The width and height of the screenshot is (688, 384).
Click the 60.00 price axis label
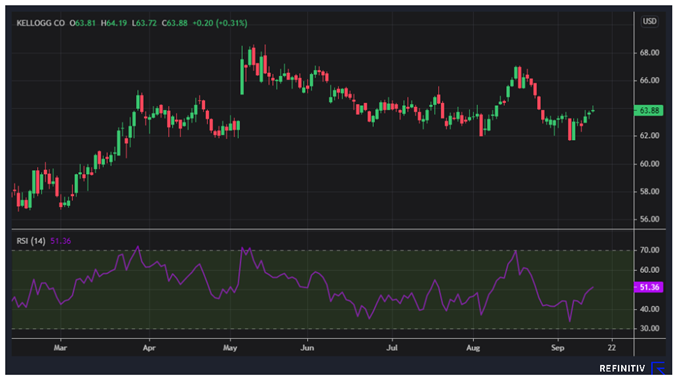(649, 164)
